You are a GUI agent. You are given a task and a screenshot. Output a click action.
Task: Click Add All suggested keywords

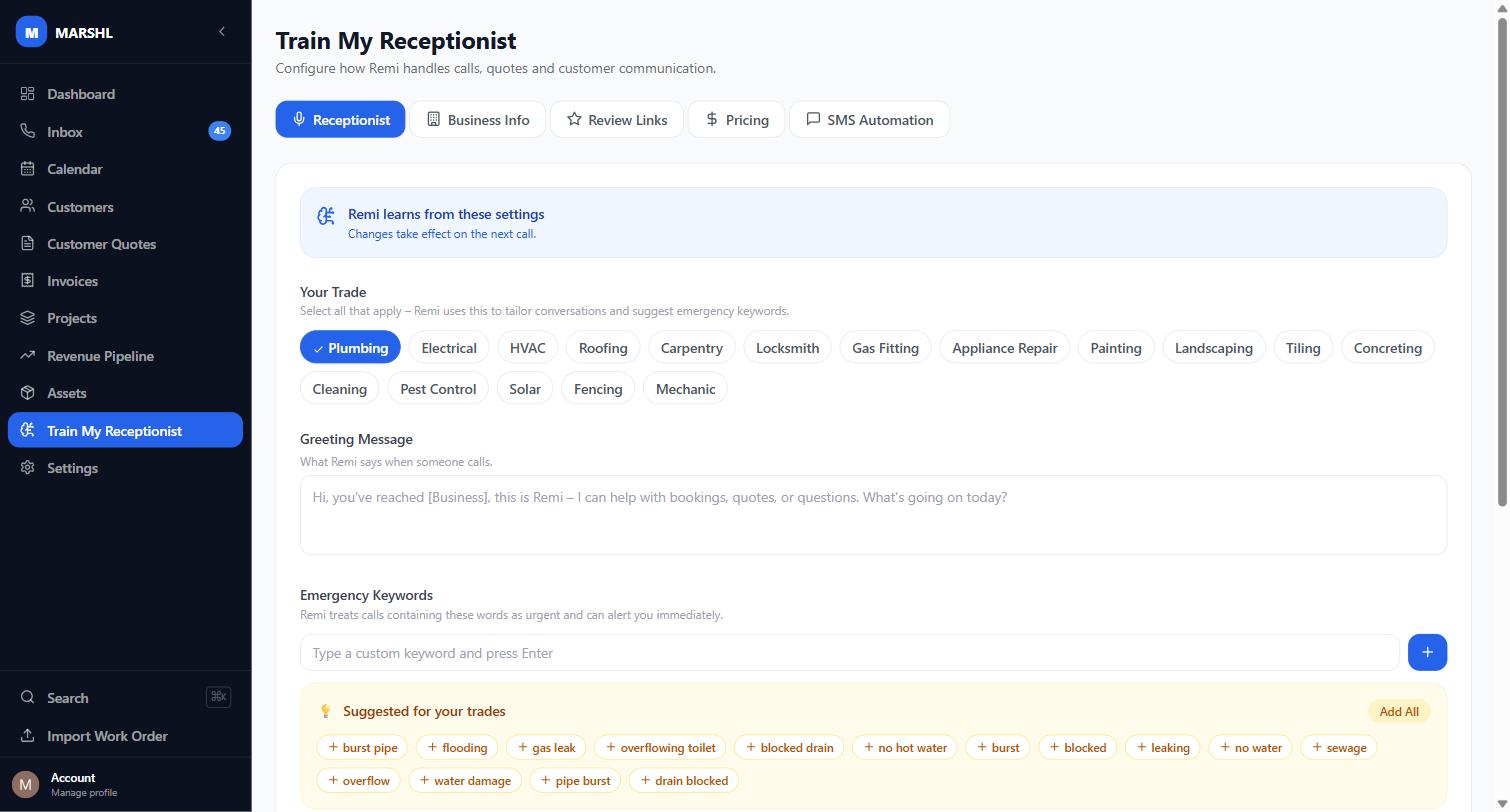tap(1398, 711)
